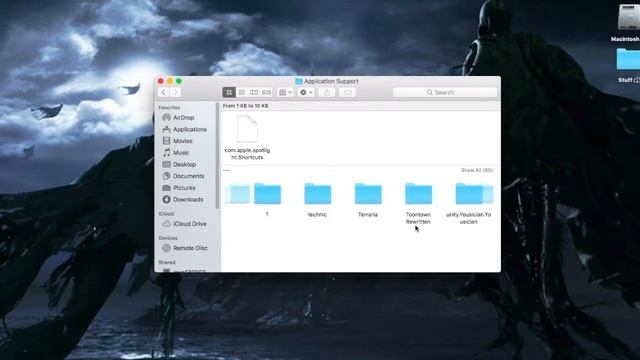Select the Stuff folder on the desktop
This screenshot has width=640, height=360.
629,60
